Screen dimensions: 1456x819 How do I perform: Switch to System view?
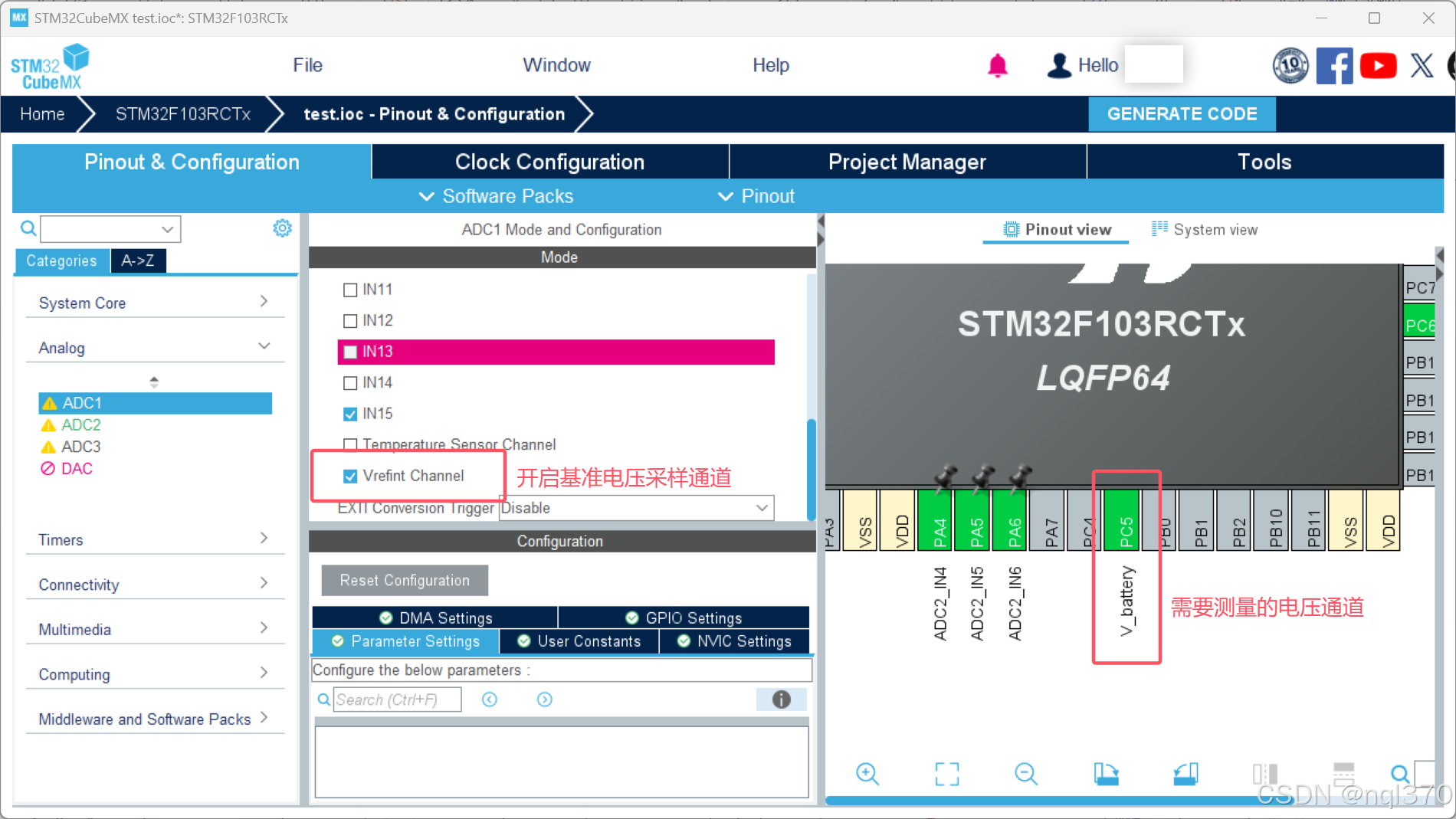(1205, 229)
